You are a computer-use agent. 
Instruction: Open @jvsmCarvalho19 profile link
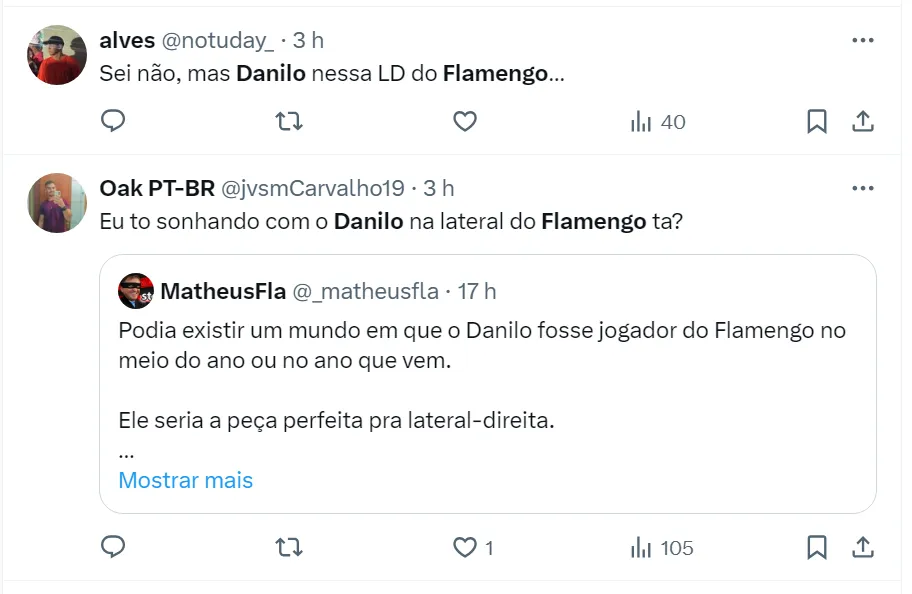pyautogui.click(x=312, y=188)
